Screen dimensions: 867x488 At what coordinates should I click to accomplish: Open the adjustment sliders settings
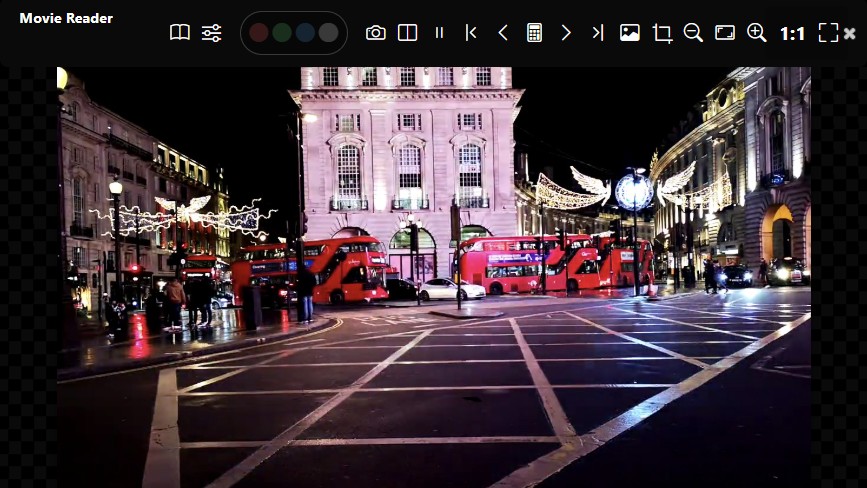click(x=212, y=33)
